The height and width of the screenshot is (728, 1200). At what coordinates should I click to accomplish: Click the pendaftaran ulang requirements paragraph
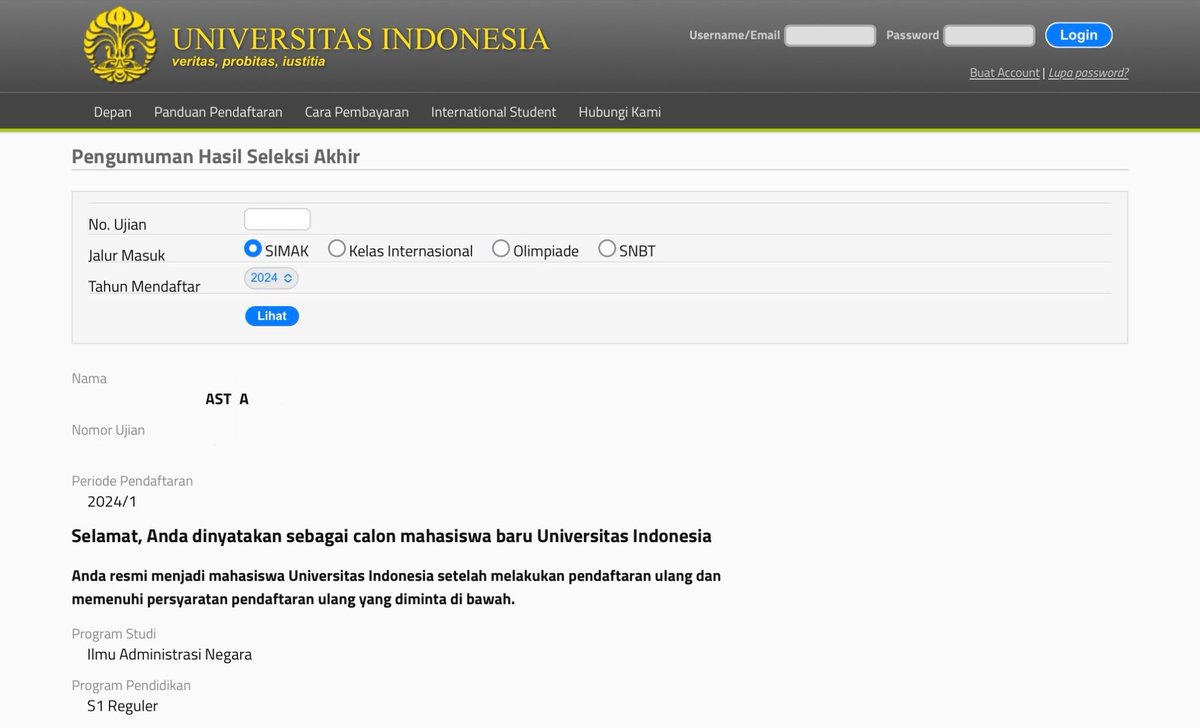(396, 587)
